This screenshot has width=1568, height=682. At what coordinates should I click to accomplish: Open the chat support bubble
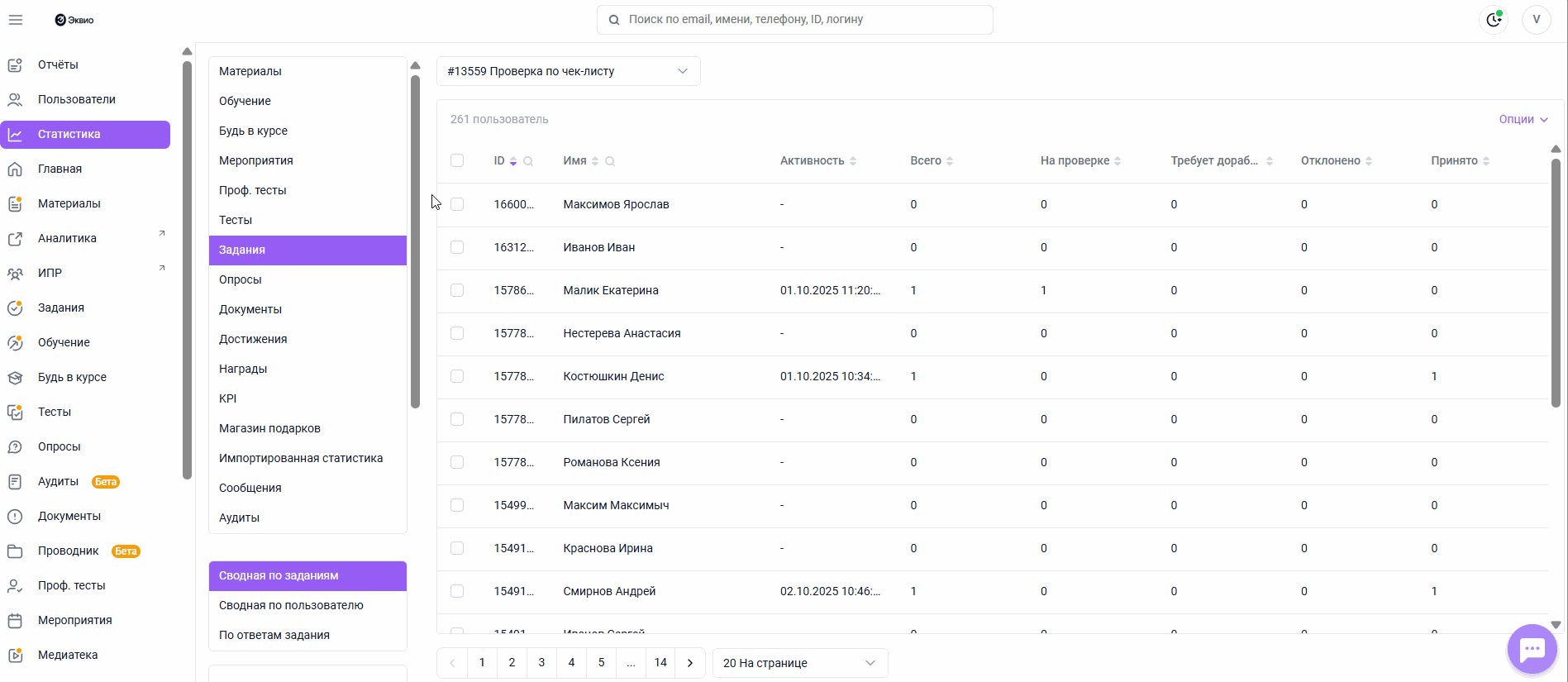(x=1532, y=650)
